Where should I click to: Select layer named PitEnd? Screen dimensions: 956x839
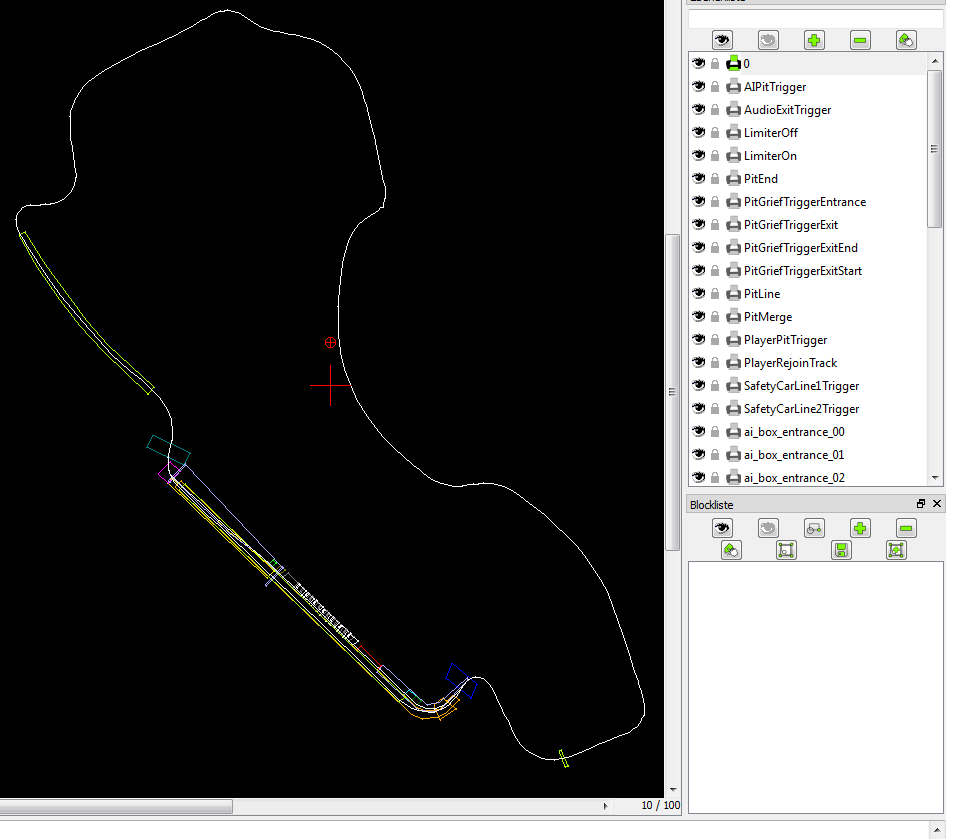pos(760,179)
